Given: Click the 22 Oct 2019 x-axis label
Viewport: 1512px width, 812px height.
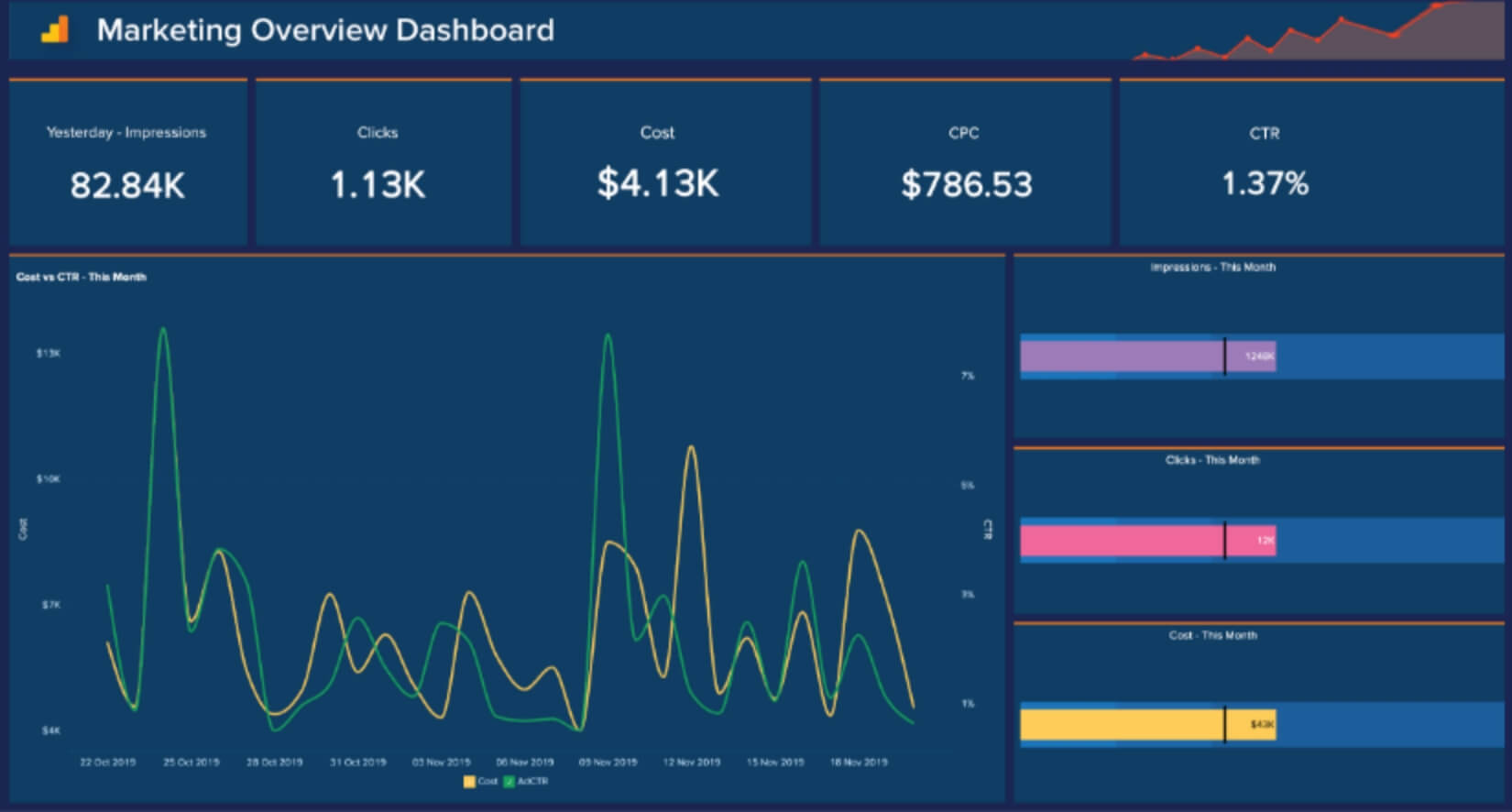Looking at the screenshot, I should click(108, 762).
